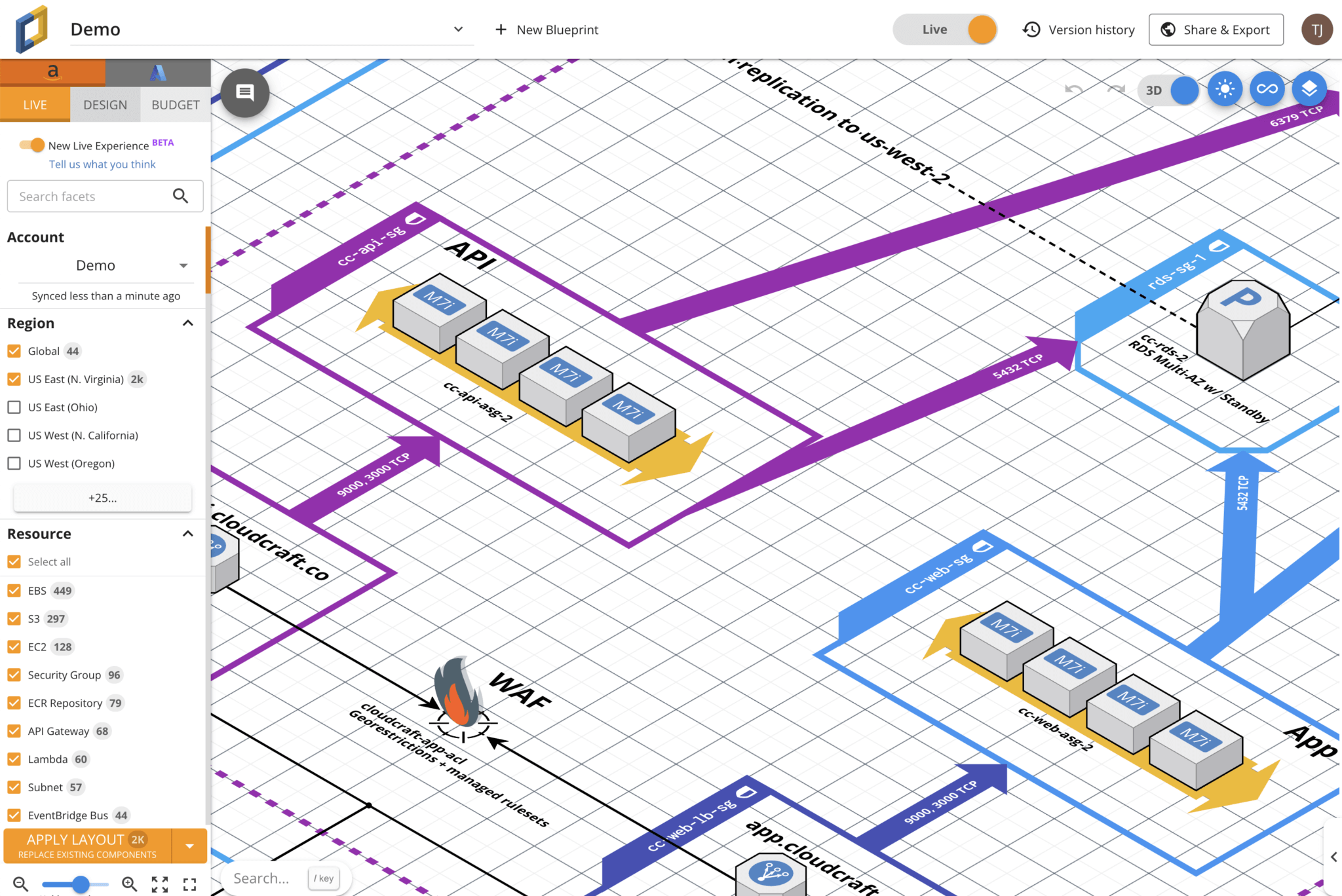Click the fit-to-screen arrows icon at bottom

159,884
